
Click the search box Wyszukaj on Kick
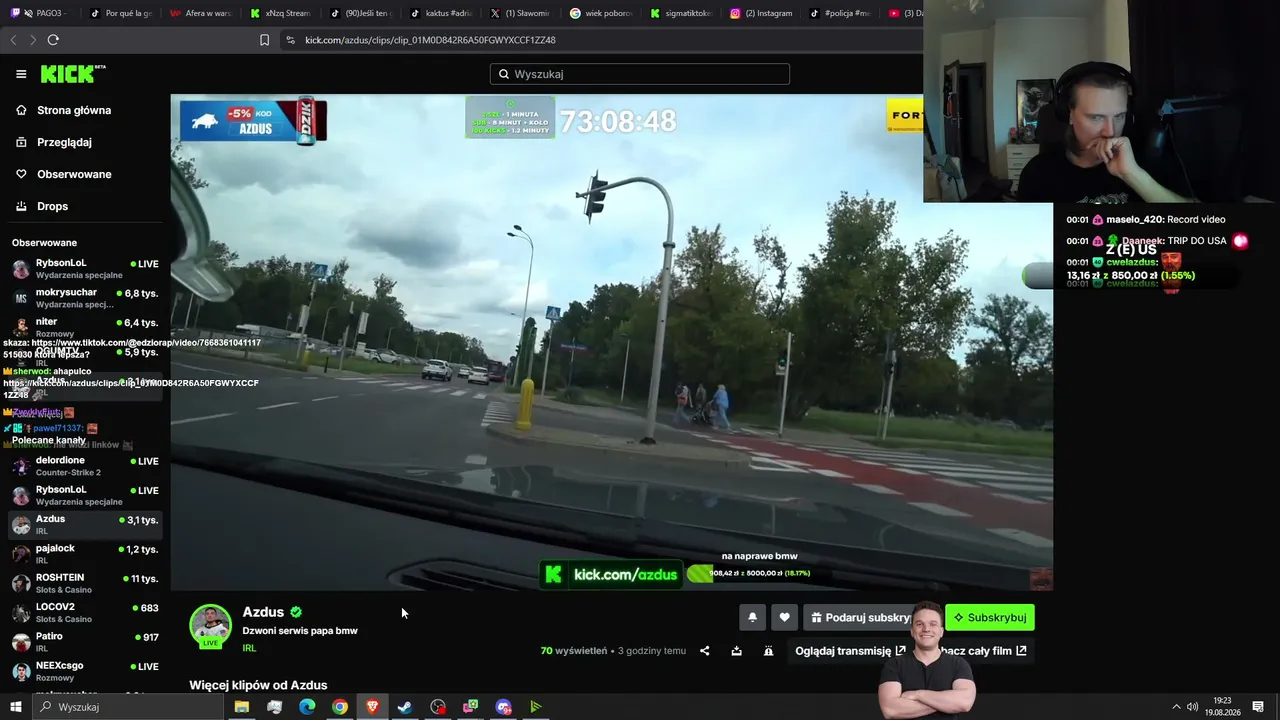click(x=640, y=74)
